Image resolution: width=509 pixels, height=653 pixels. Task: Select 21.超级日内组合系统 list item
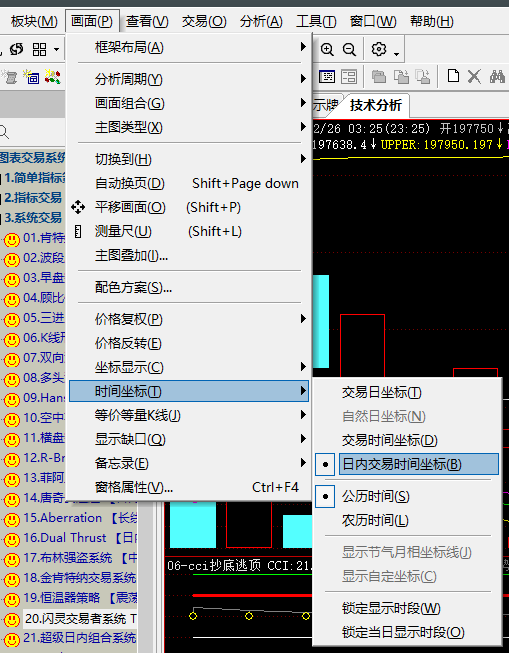[x=80, y=638]
